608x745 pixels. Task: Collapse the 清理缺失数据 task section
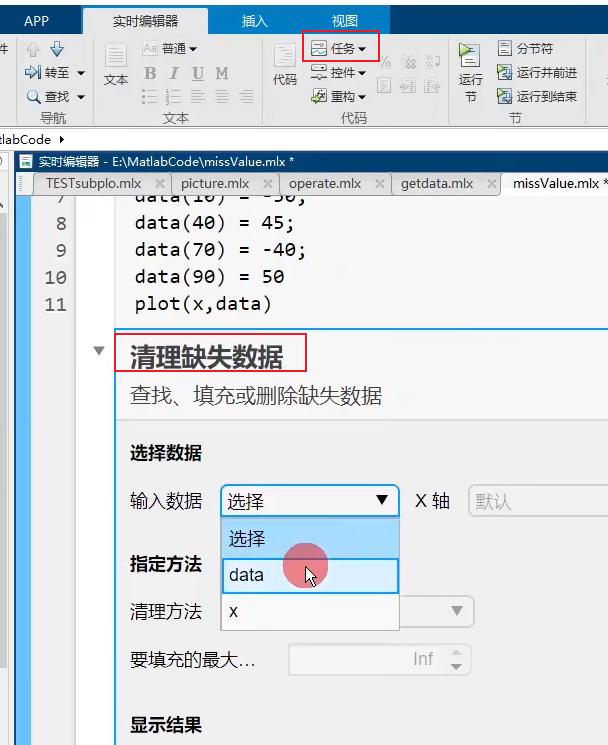point(98,351)
